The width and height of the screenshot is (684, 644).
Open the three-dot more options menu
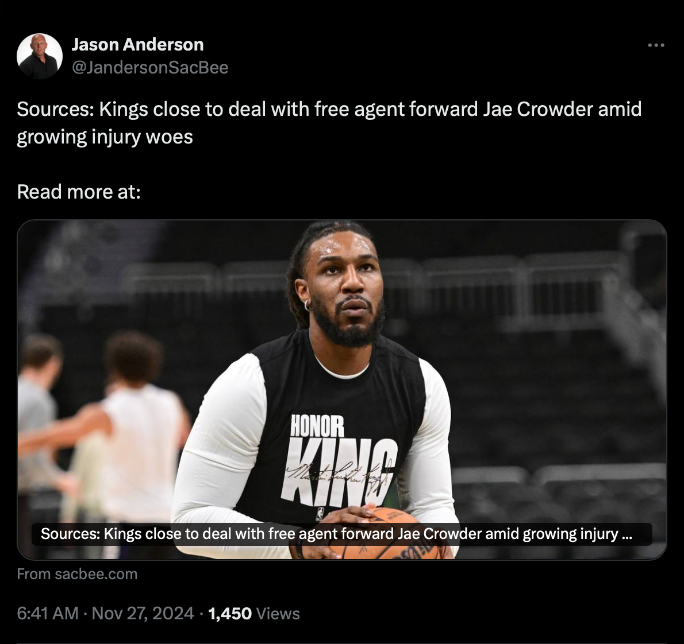click(x=656, y=45)
